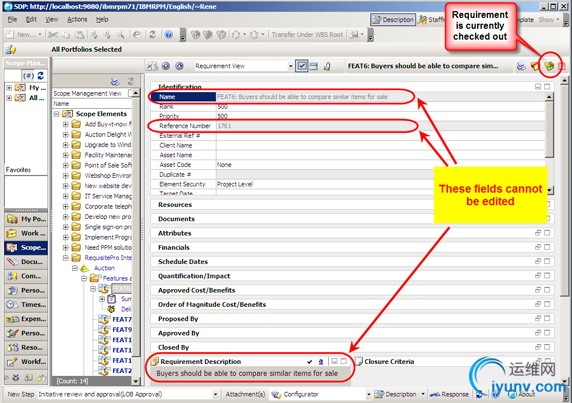This screenshot has width=572, height=403.
Task: Maximize the Approved Cost/Benefits section
Action: (x=547, y=290)
